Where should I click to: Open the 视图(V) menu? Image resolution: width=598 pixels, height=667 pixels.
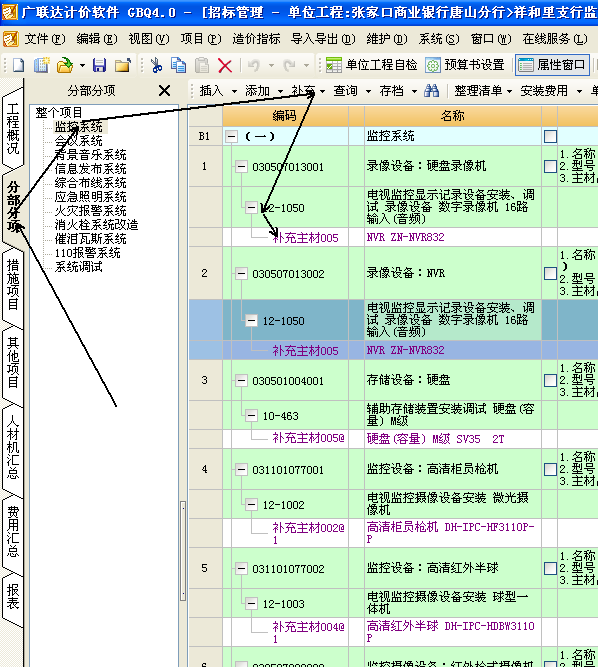149,39
